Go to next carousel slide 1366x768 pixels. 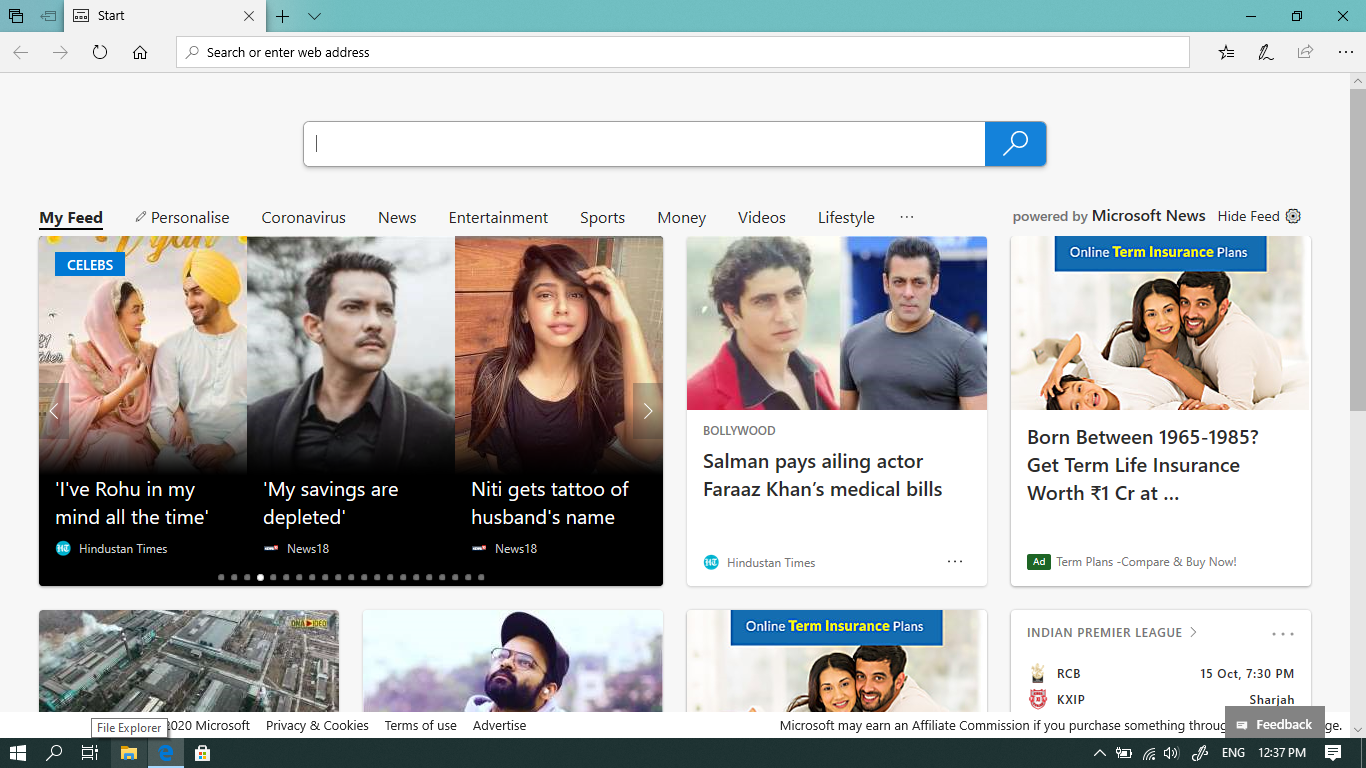(x=648, y=411)
